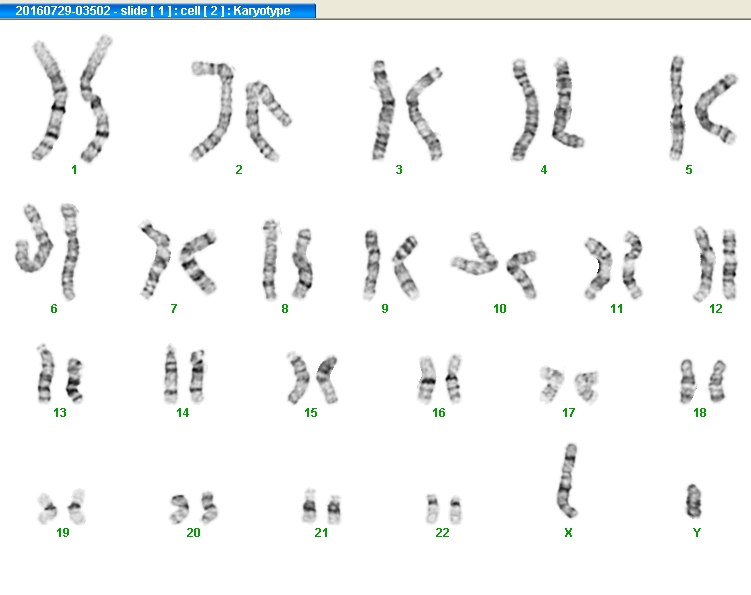Click the green label '17'

(x=569, y=412)
